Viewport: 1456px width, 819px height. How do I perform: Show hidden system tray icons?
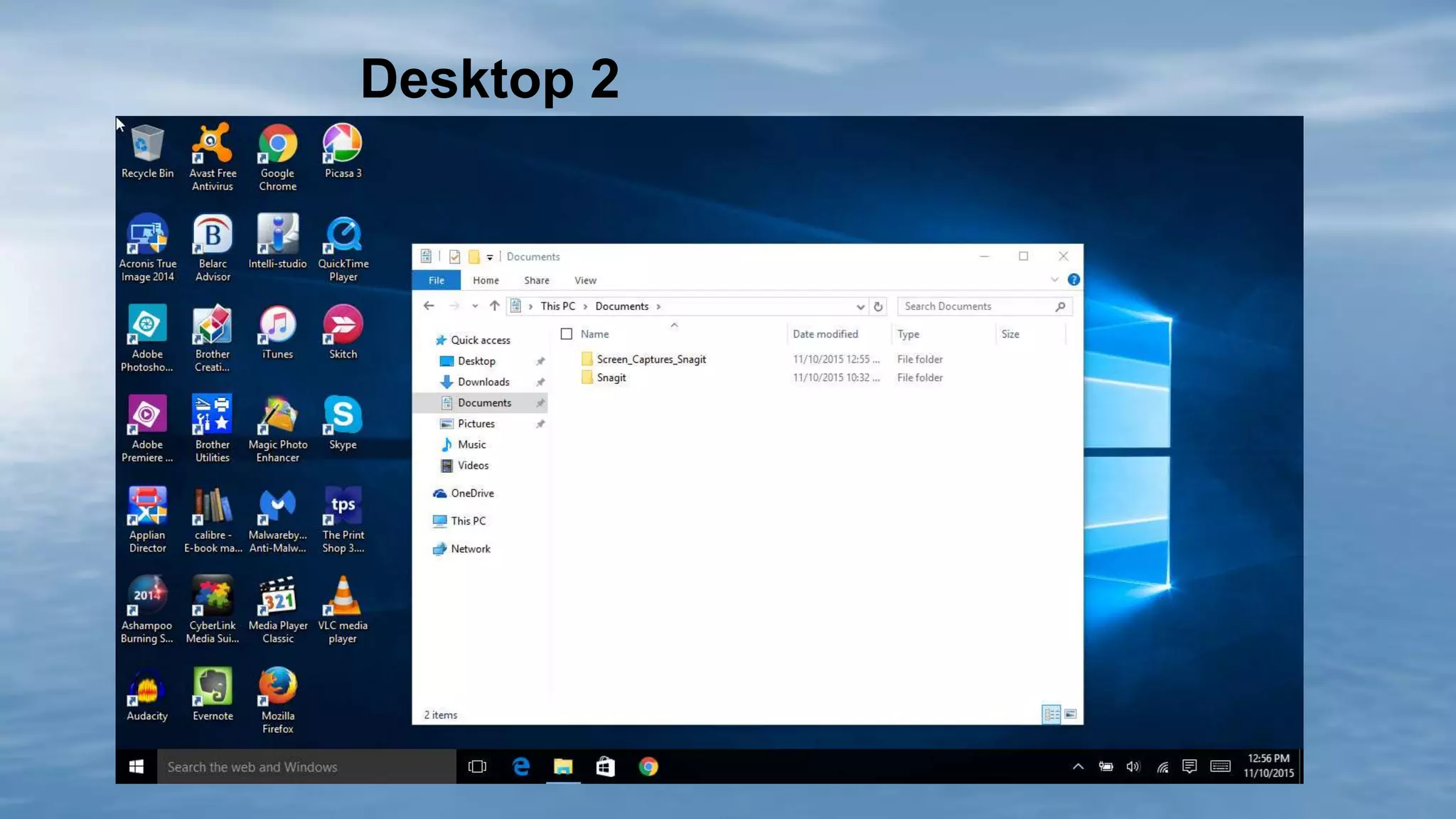point(1078,766)
